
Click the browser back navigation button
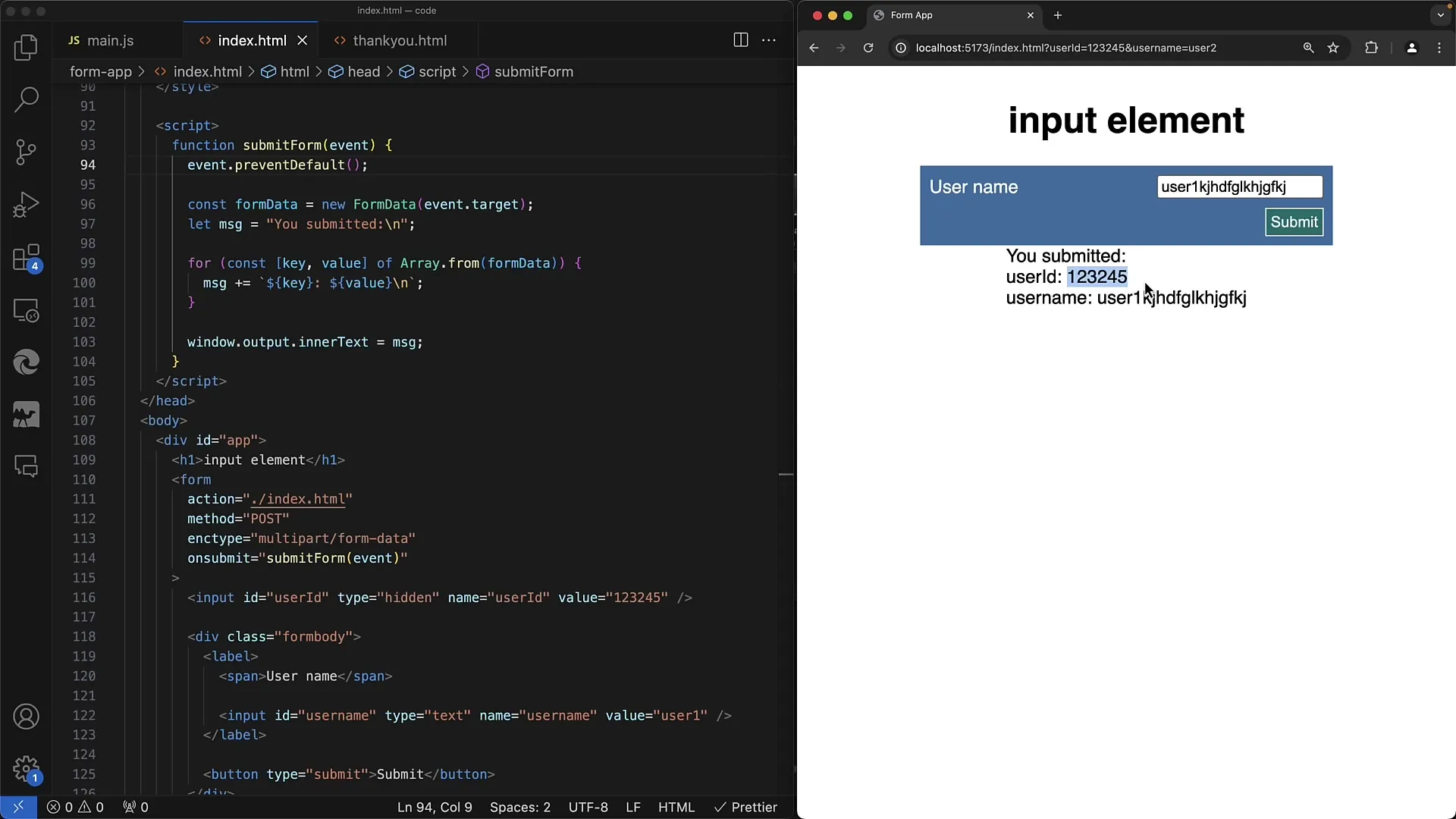point(814,48)
